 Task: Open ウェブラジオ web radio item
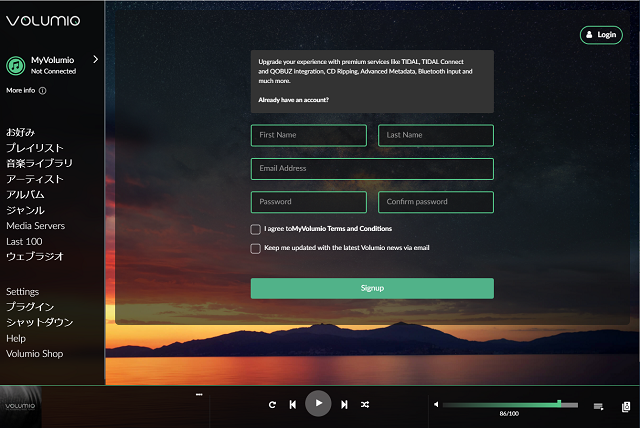[35, 256]
